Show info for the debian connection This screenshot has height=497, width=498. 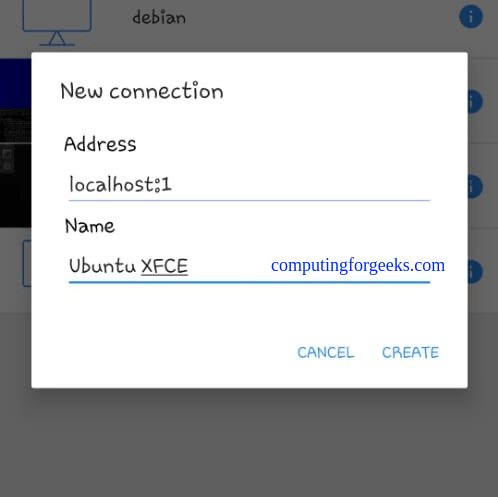click(471, 16)
